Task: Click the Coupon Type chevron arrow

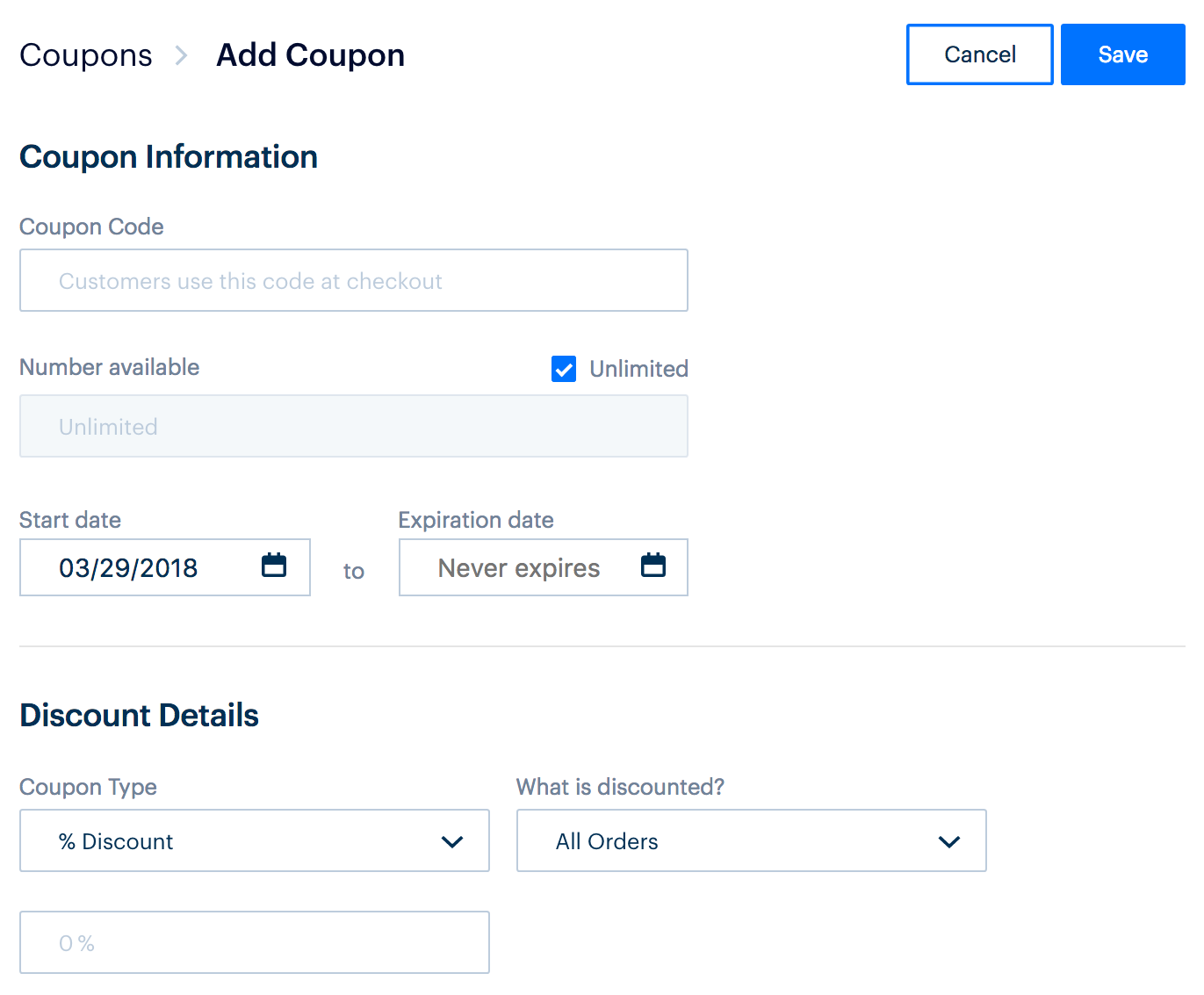Action: tap(452, 842)
